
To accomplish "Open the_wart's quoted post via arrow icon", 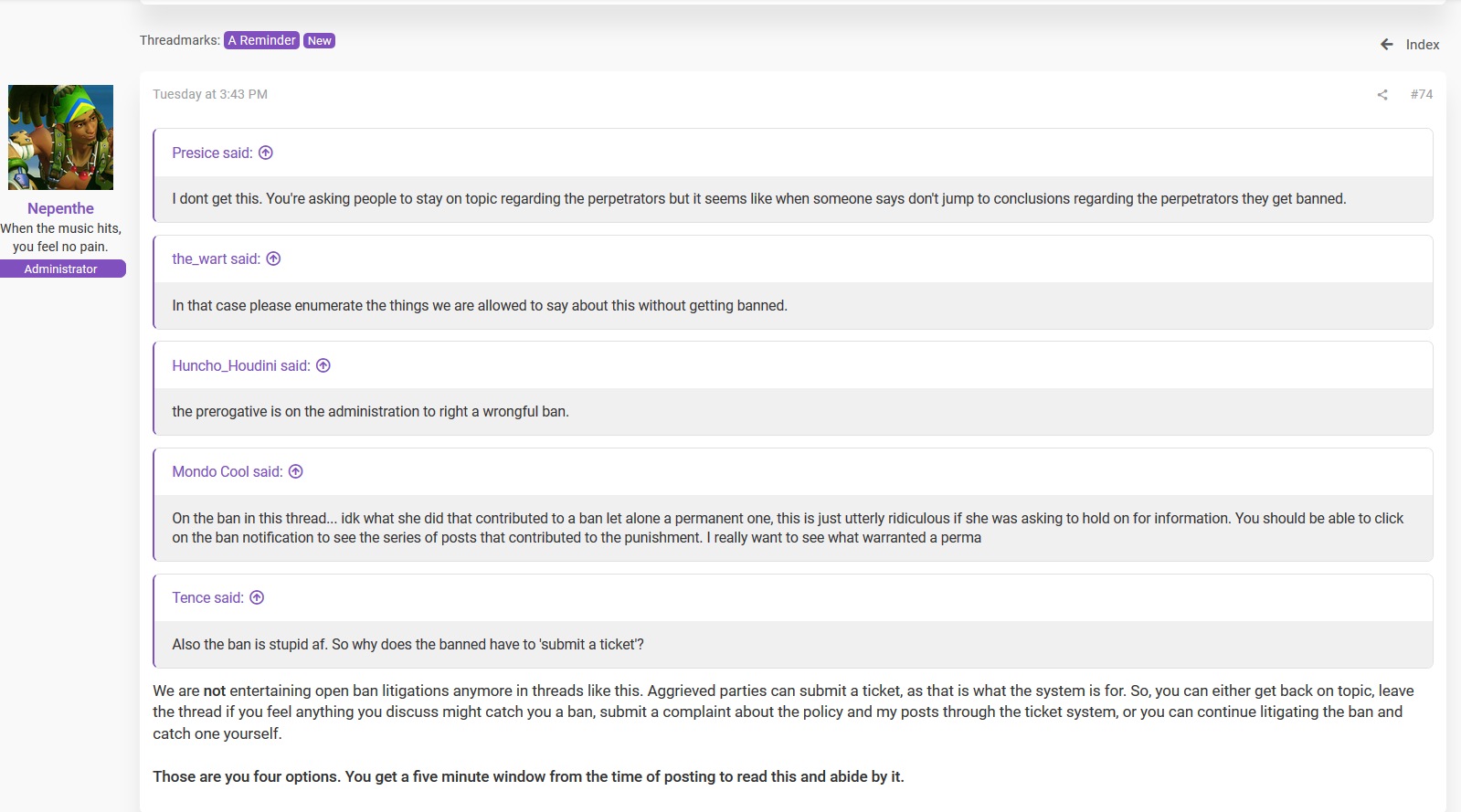I will point(273,258).
